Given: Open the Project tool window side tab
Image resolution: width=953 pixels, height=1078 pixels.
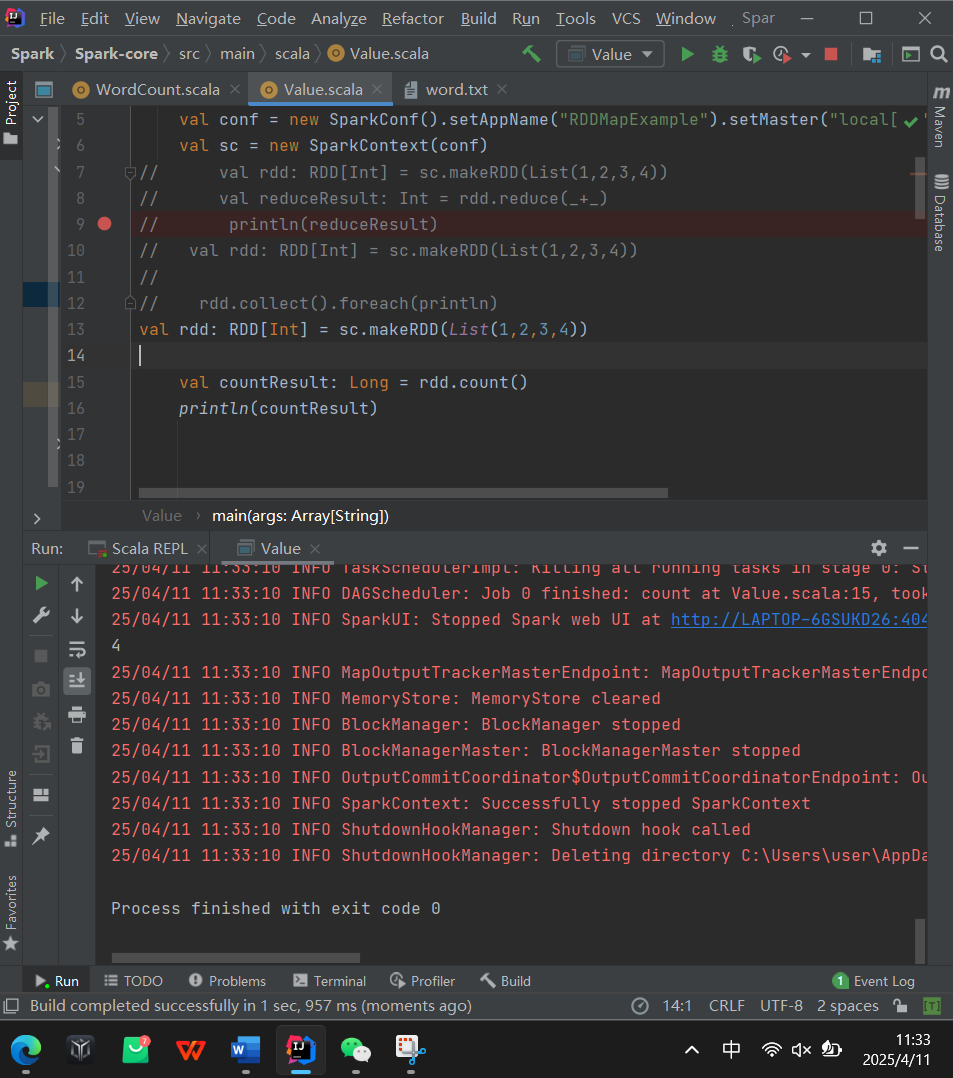Looking at the screenshot, I should point(11,112).
